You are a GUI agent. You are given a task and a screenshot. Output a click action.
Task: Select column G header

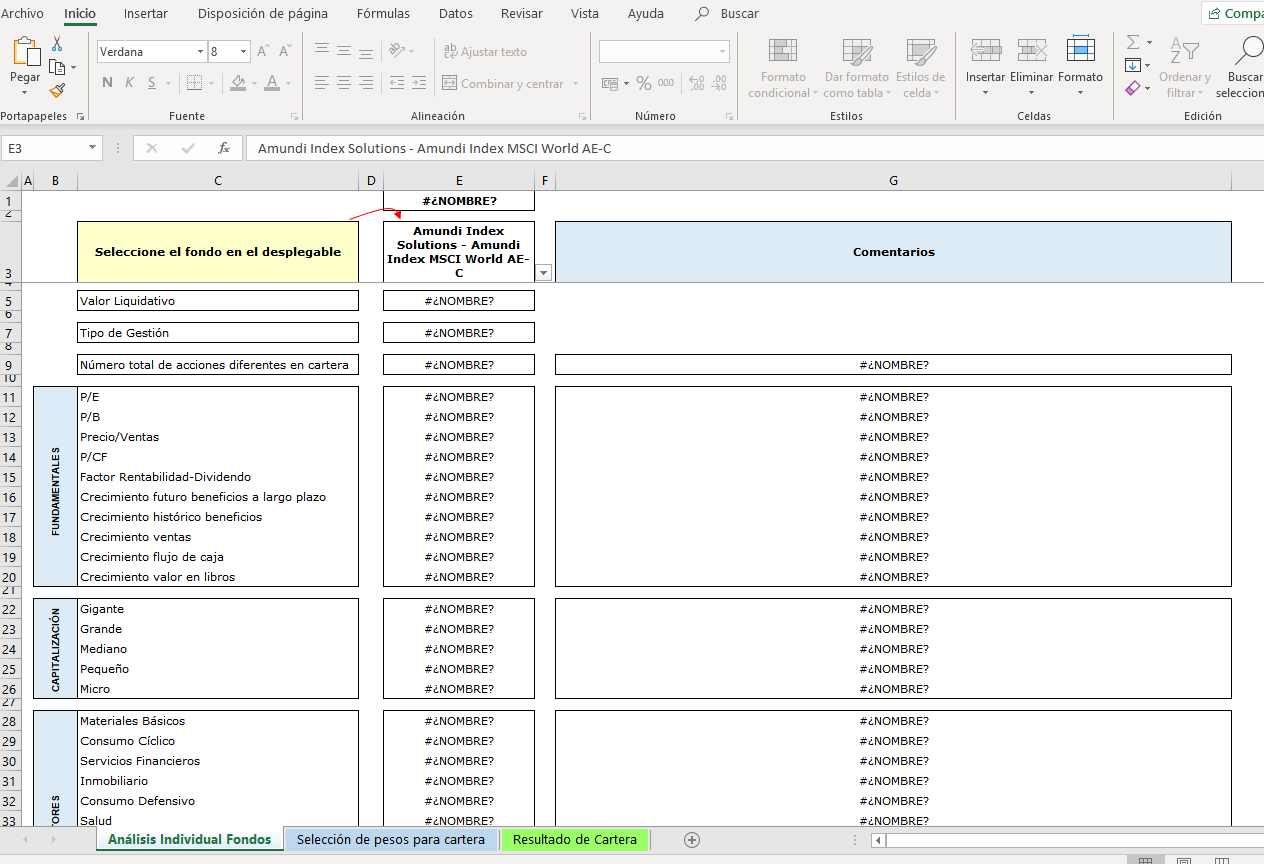(893, 181)
